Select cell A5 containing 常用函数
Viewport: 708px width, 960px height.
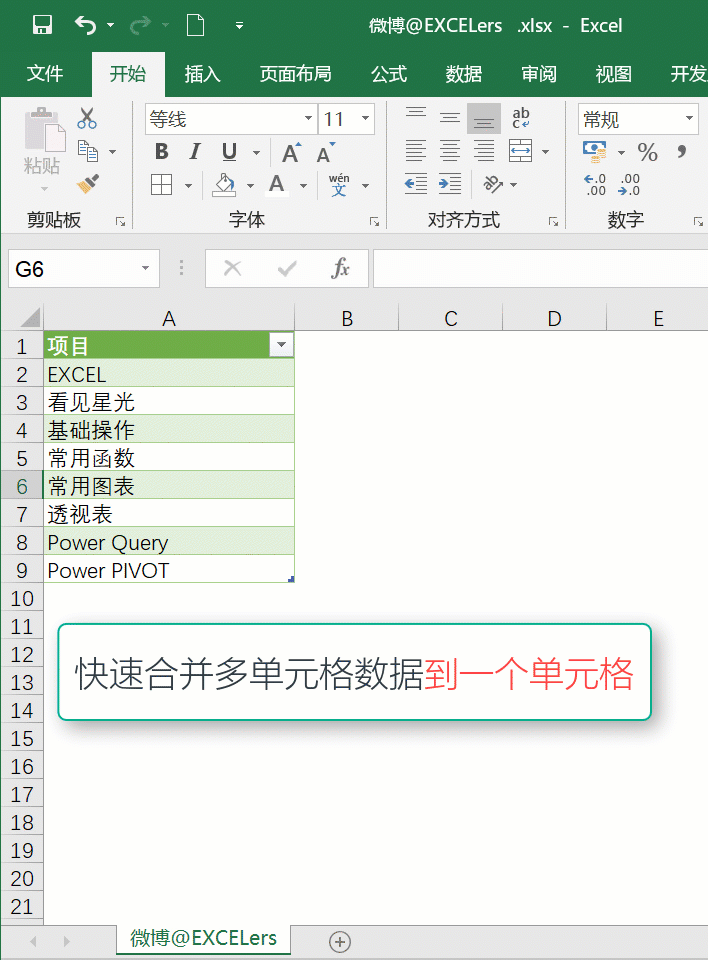click(168, 458)
